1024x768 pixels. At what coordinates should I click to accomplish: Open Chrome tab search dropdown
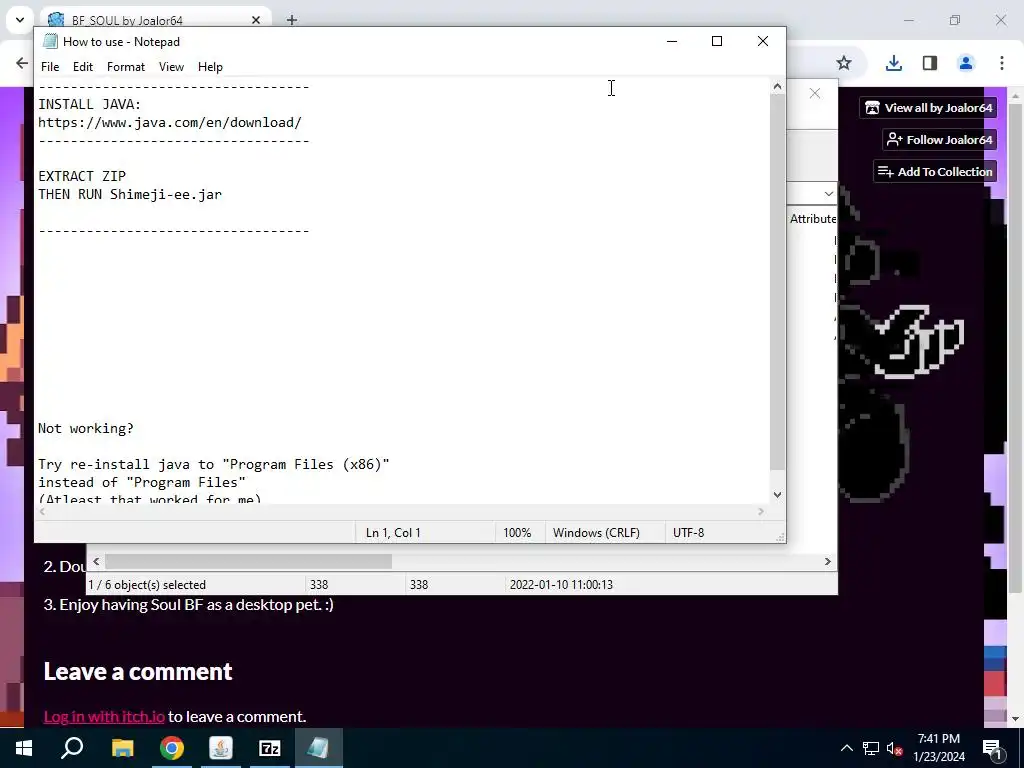[x=20, y=20]
